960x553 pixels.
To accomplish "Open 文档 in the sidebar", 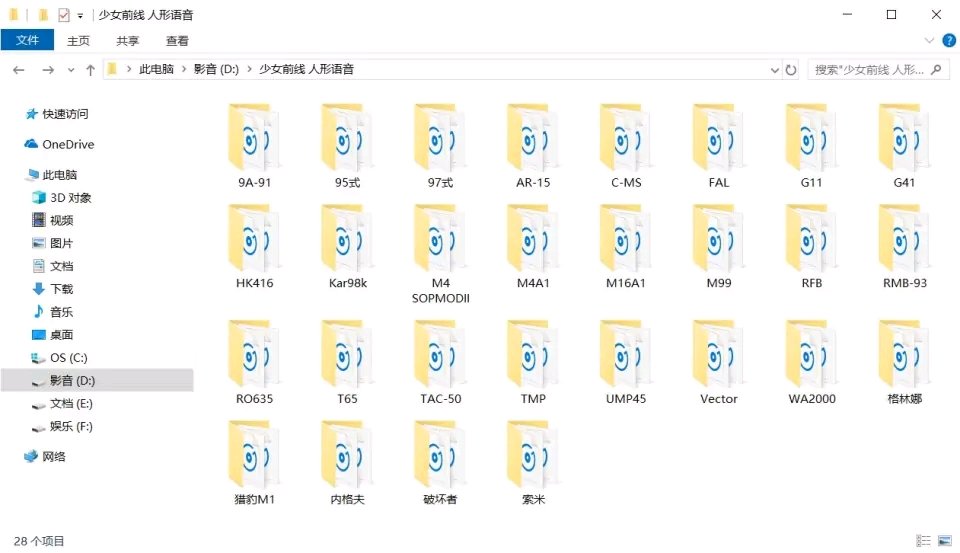I will click(x=53, y=266).
